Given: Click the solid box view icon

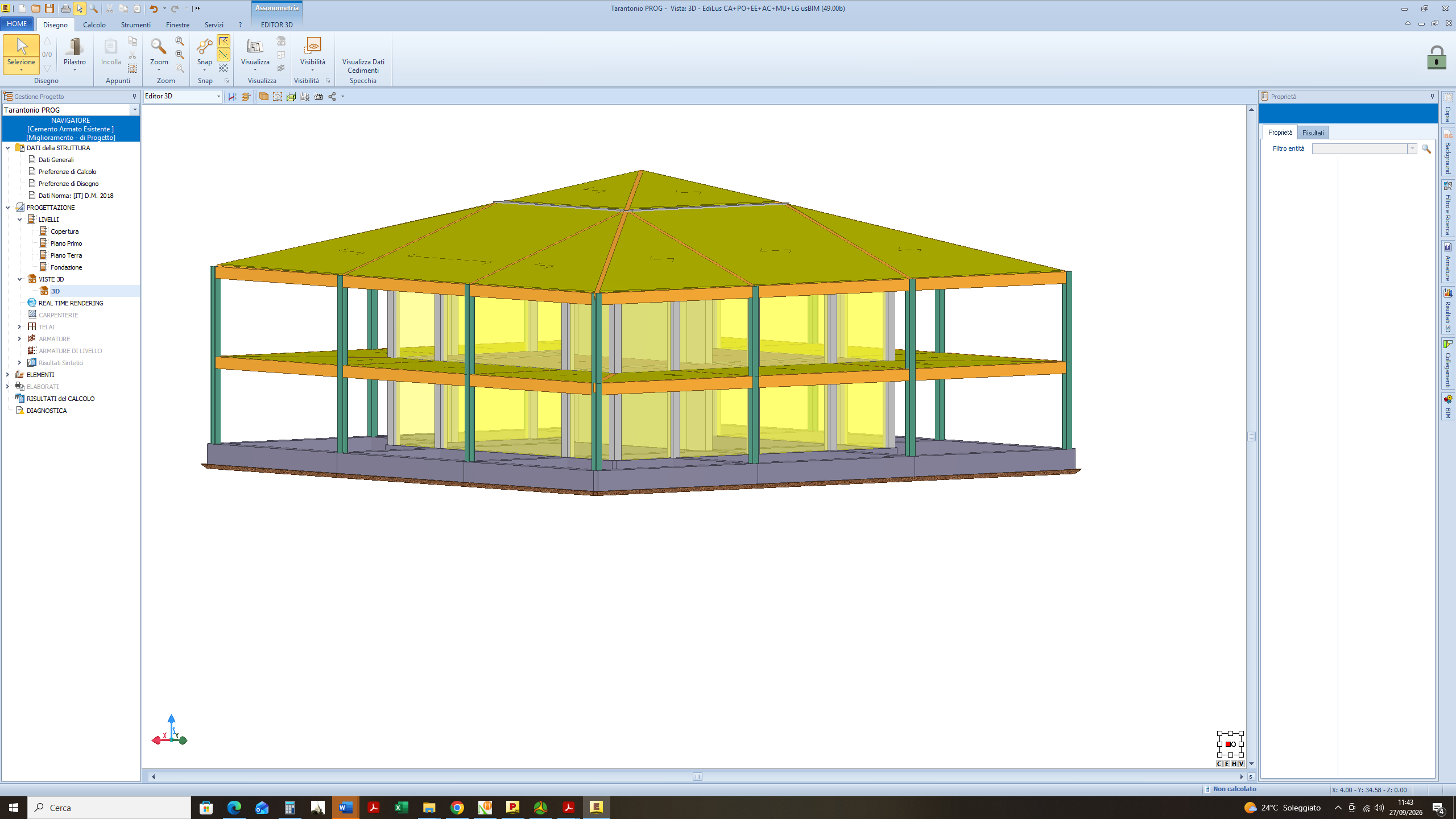Looking at the screenshot, I should pyautogui.click(x=263, y=97).
